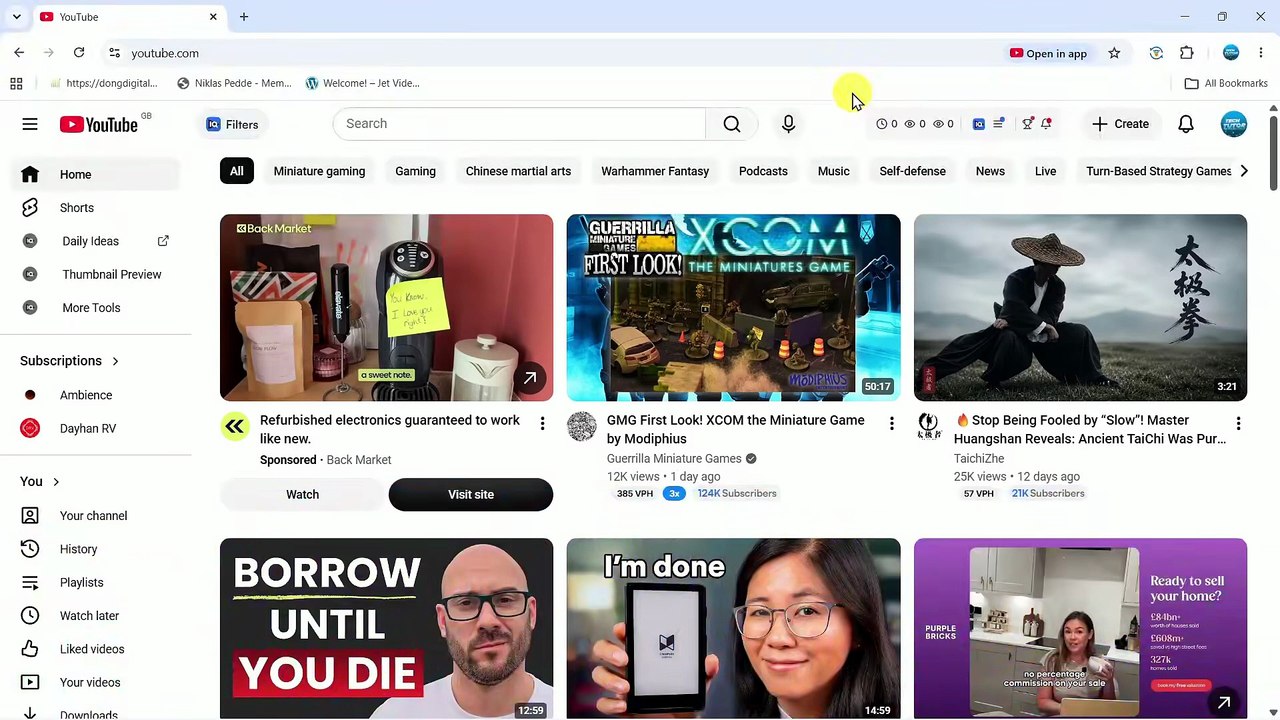The width and height of the screenshot is (1280, 720).
Task: Bookmark this page with the star icon
Action: tap(1114, 53)
